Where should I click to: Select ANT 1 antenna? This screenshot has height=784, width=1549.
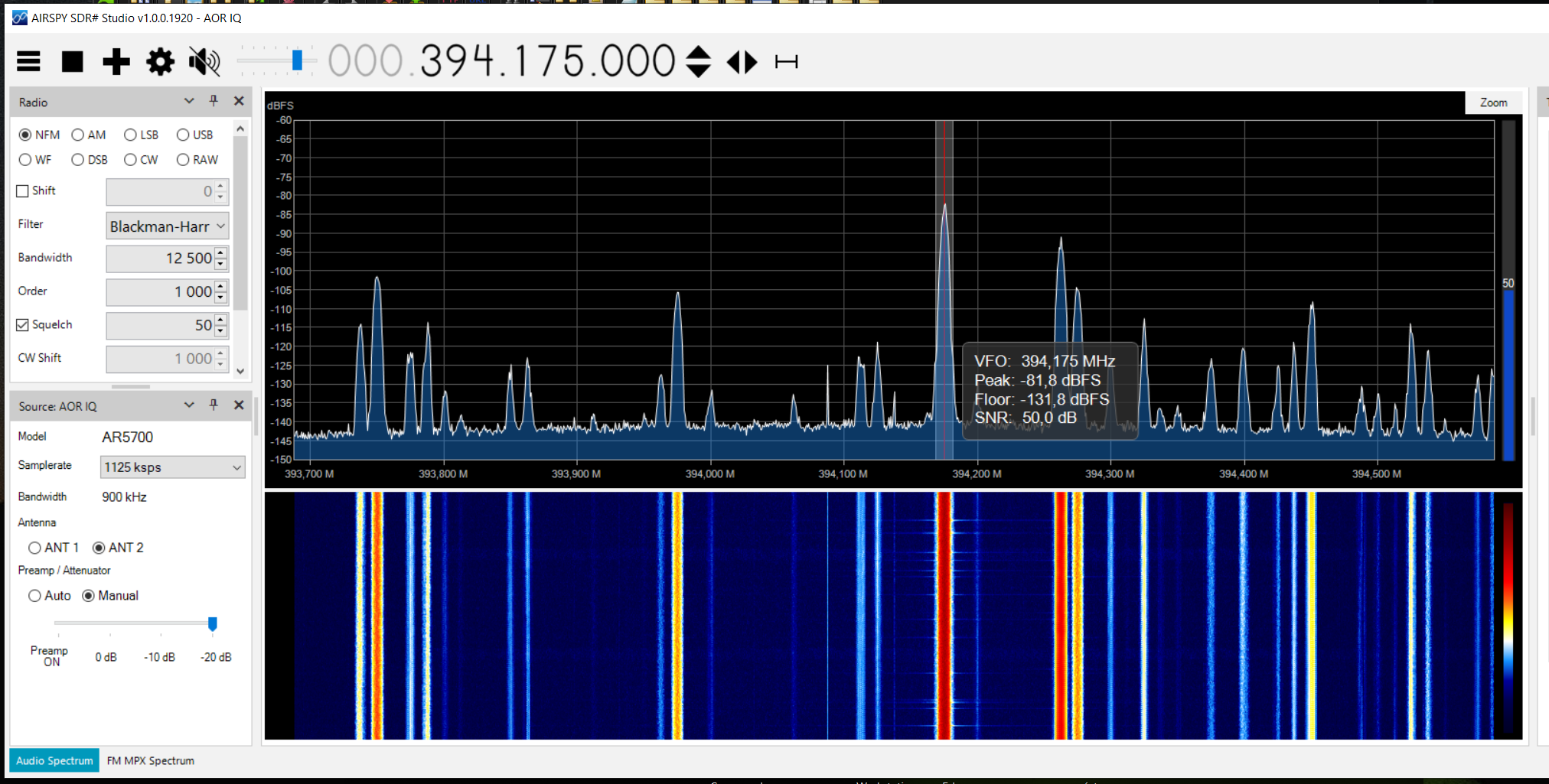pyautogui.click(x=35, y=548)
